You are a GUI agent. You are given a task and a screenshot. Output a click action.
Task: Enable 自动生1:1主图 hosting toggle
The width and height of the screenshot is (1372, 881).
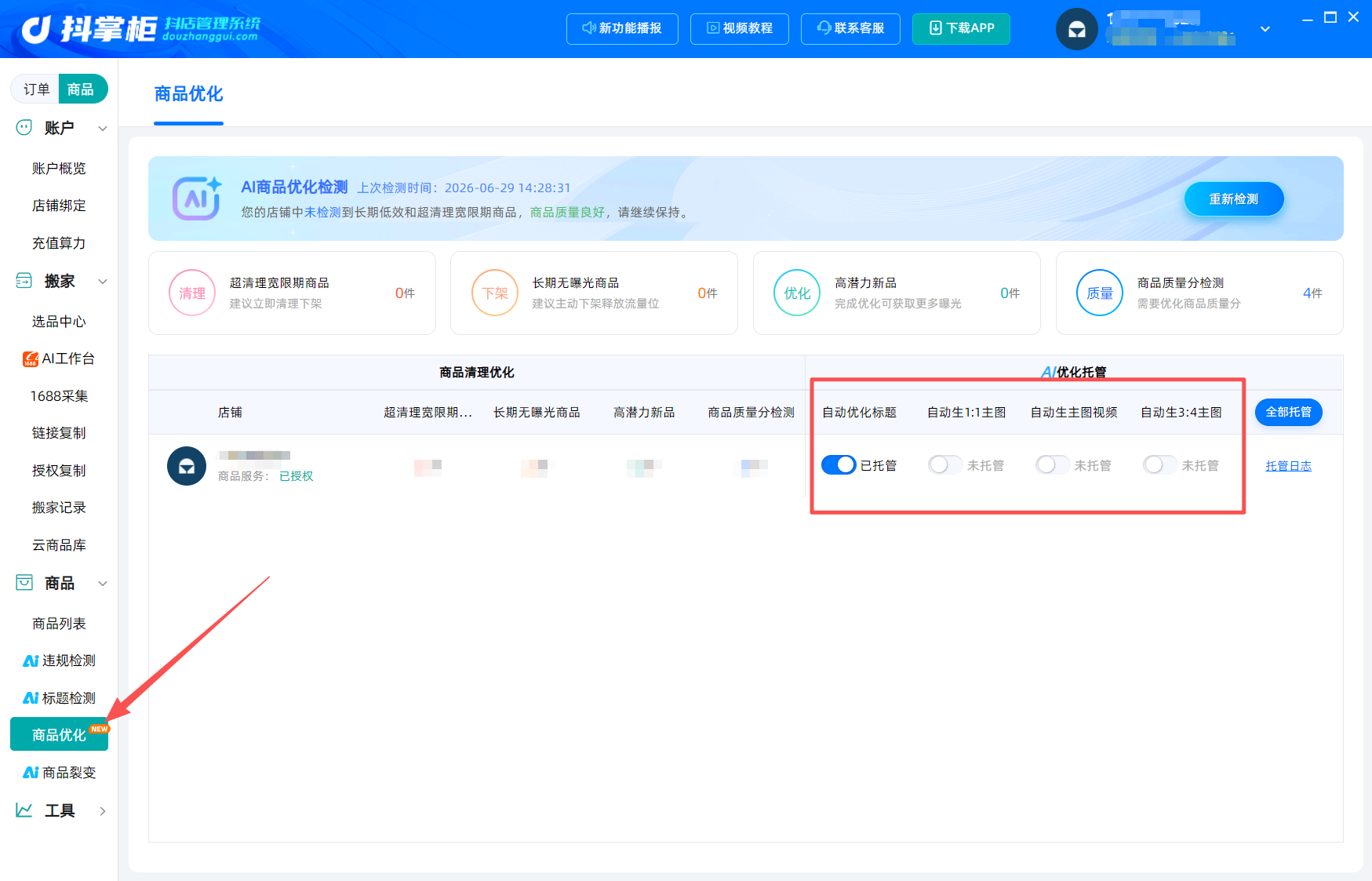point(945,465)
